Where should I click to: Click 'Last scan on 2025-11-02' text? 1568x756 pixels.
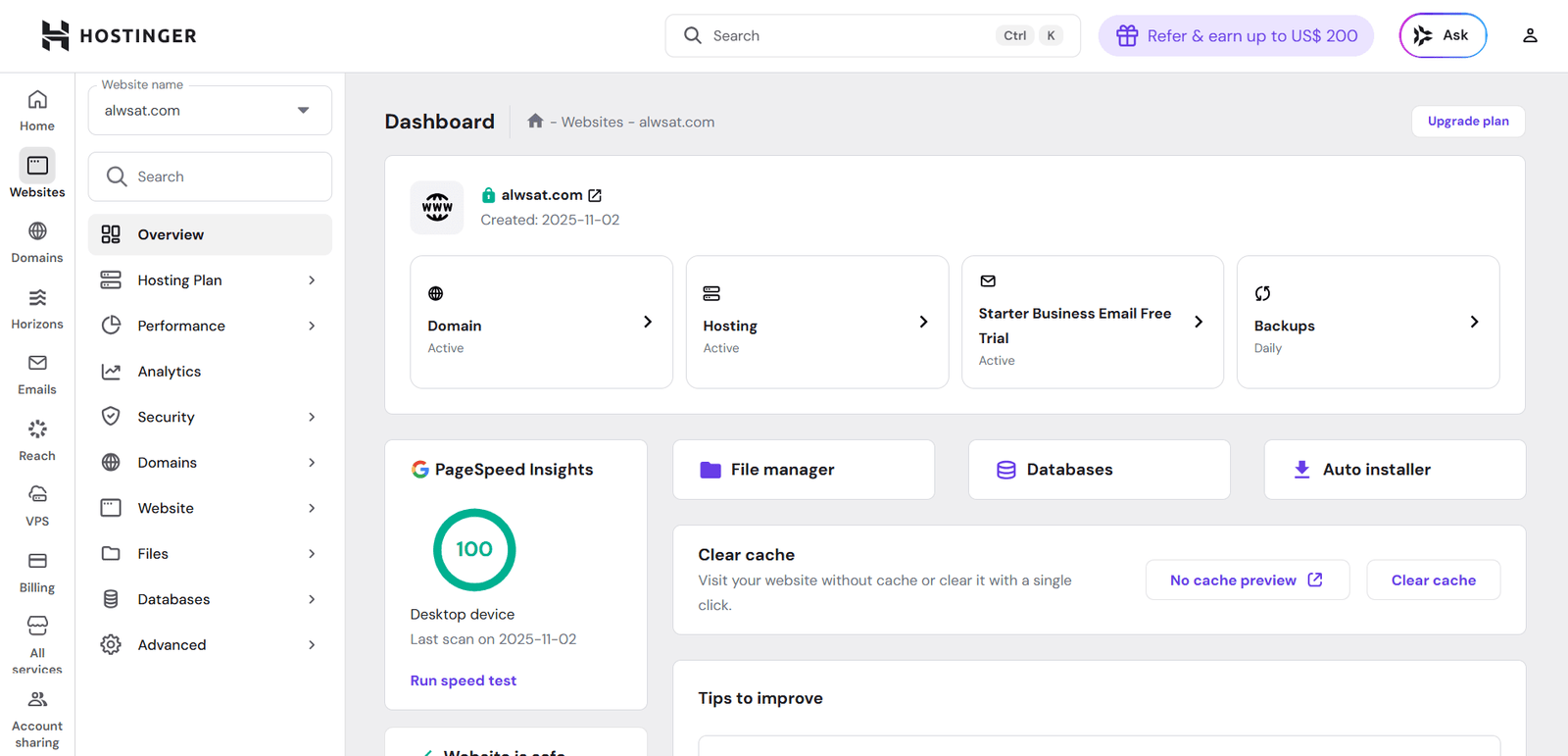tap(493, 639)
